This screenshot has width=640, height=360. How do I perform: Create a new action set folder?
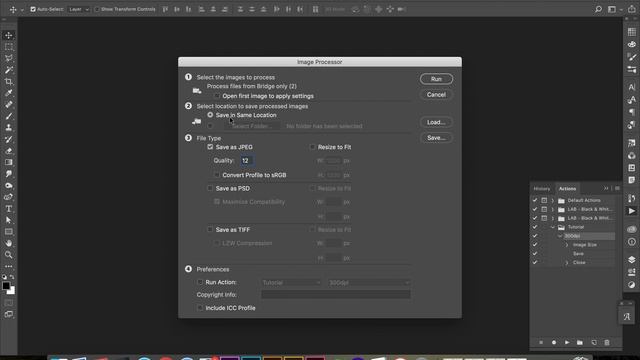pyautogui.click(x=580, y=342)
